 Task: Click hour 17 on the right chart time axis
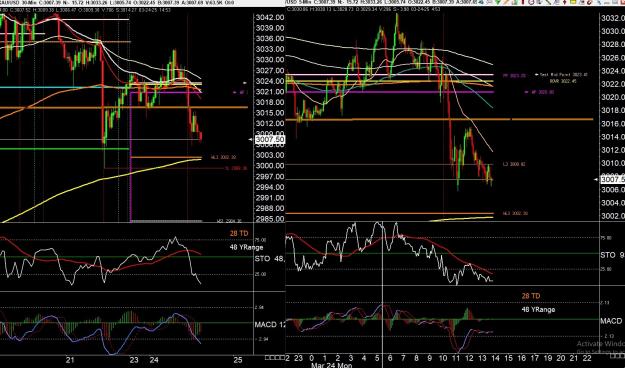point(535,358)
